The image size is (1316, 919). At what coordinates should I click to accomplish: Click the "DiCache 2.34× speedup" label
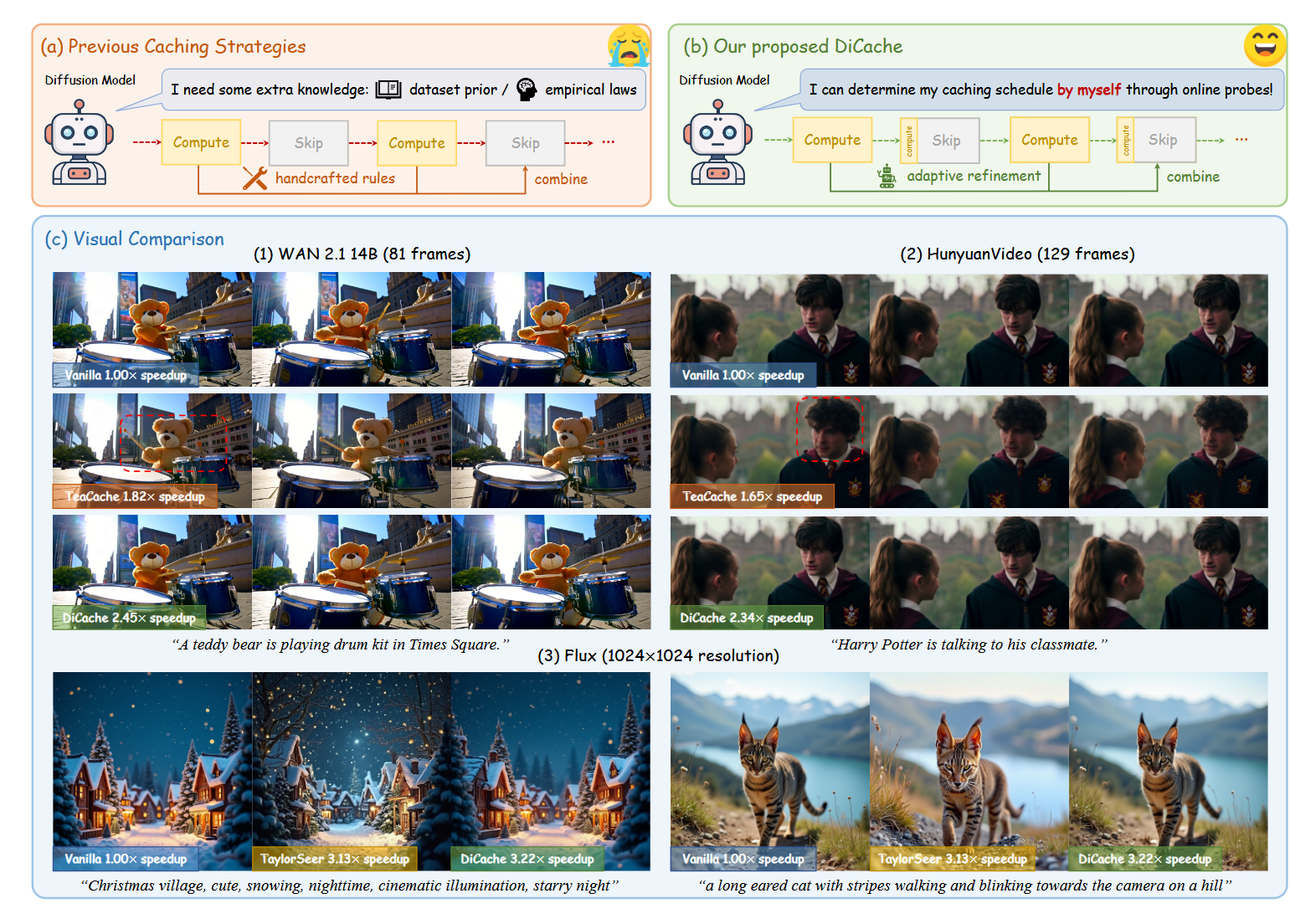[x=747, y=618]
